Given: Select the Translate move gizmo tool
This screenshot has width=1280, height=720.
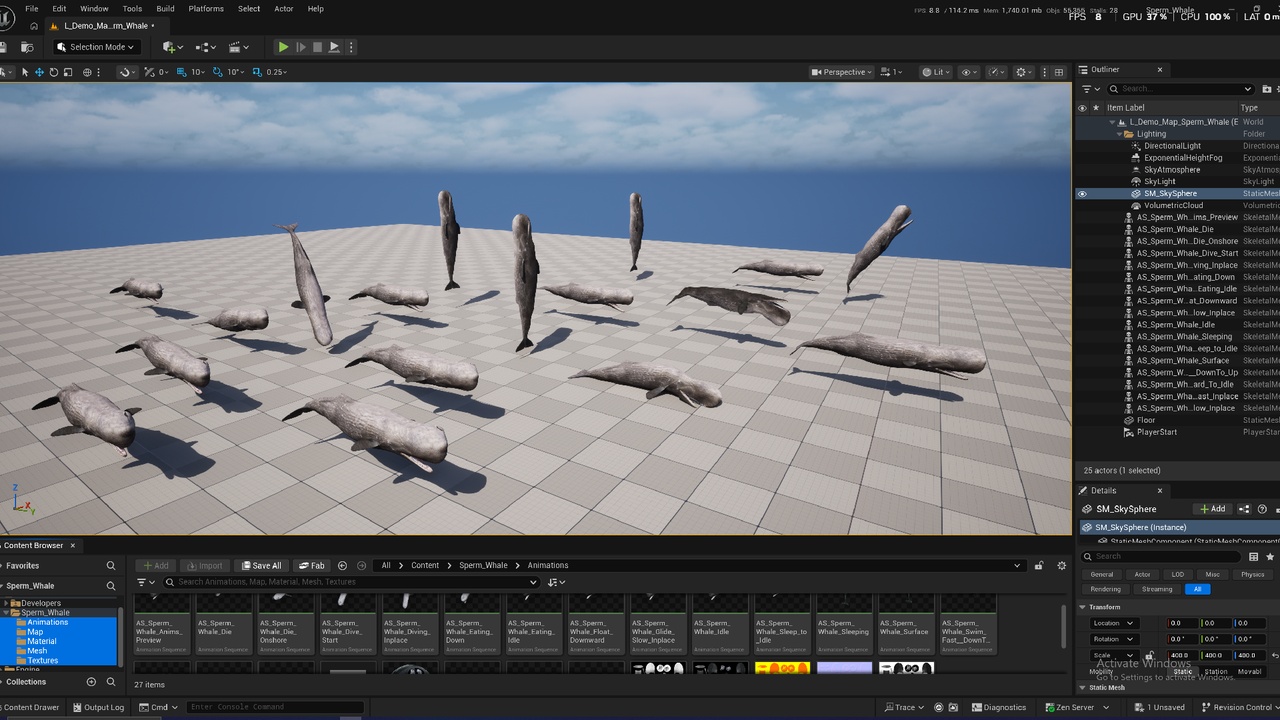Looking at the screenshot, I should pyautogui.click(x=39, y=72).
